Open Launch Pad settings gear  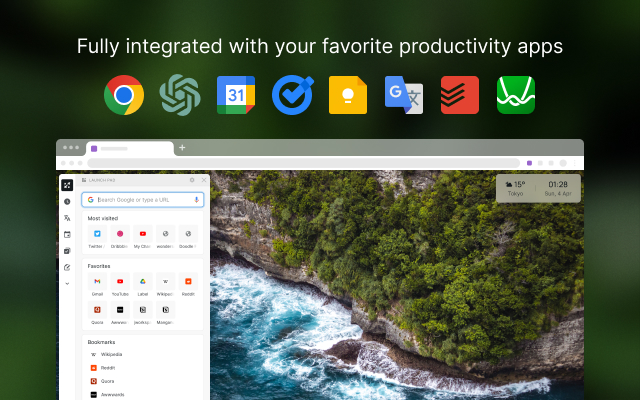(x=192, y=180)
